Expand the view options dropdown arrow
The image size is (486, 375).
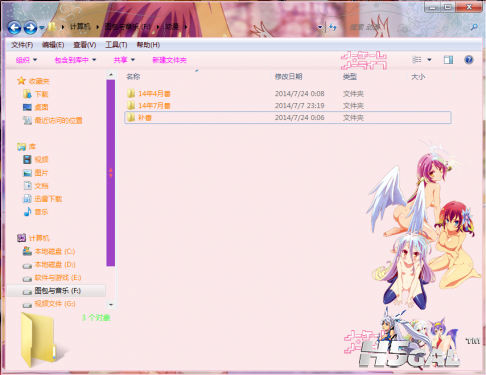(x=429, y=60)
